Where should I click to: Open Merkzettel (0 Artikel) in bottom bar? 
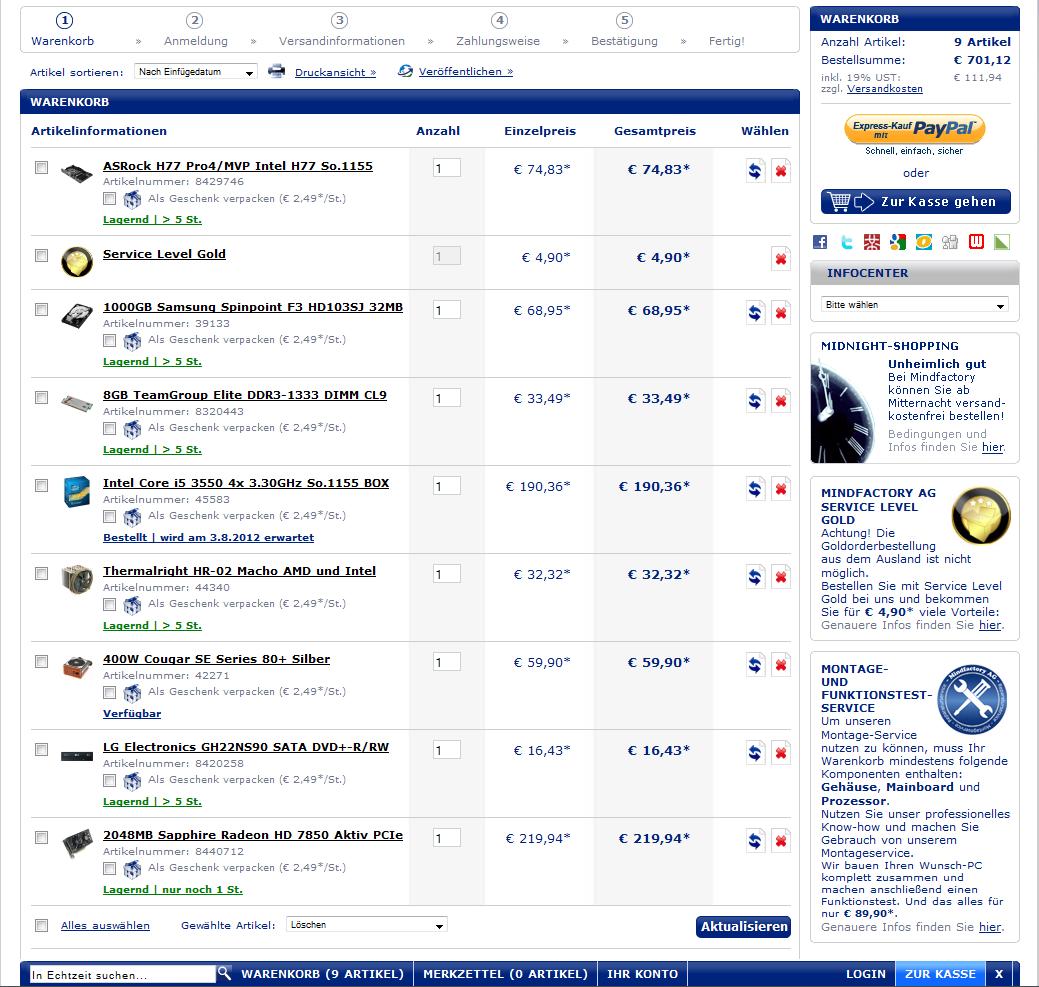point(505,974)
